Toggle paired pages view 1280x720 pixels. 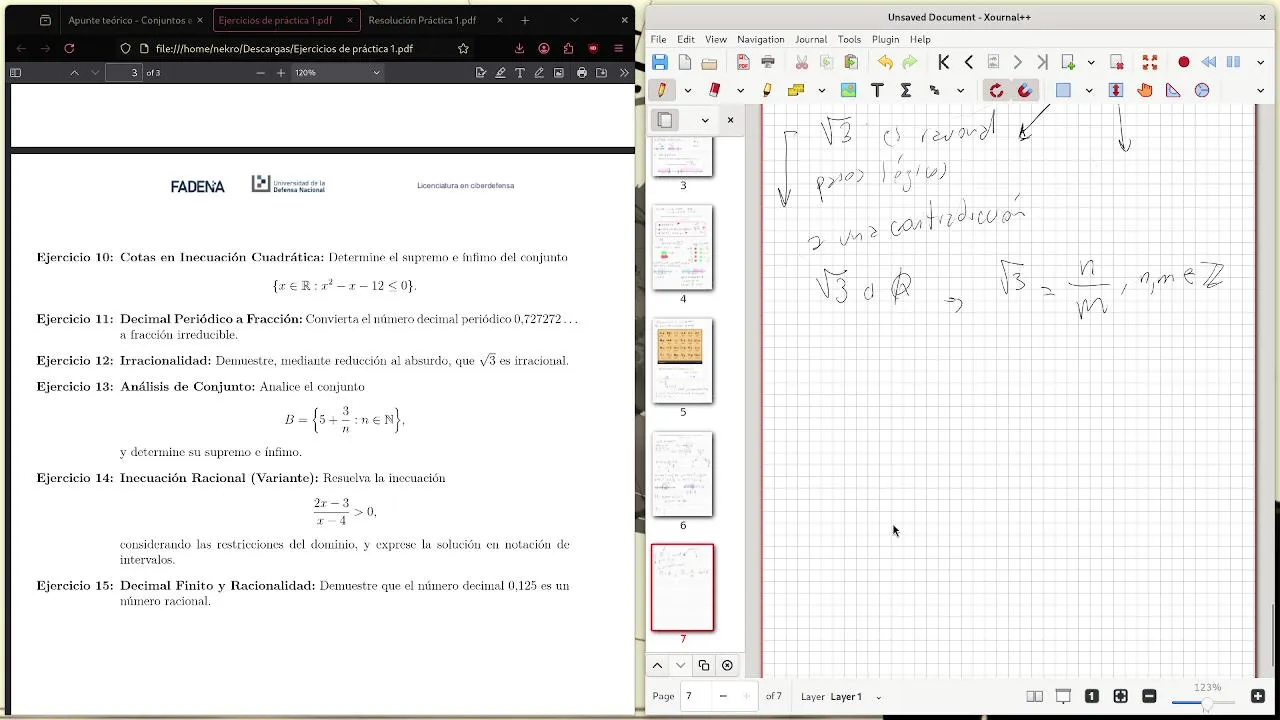1035,696
